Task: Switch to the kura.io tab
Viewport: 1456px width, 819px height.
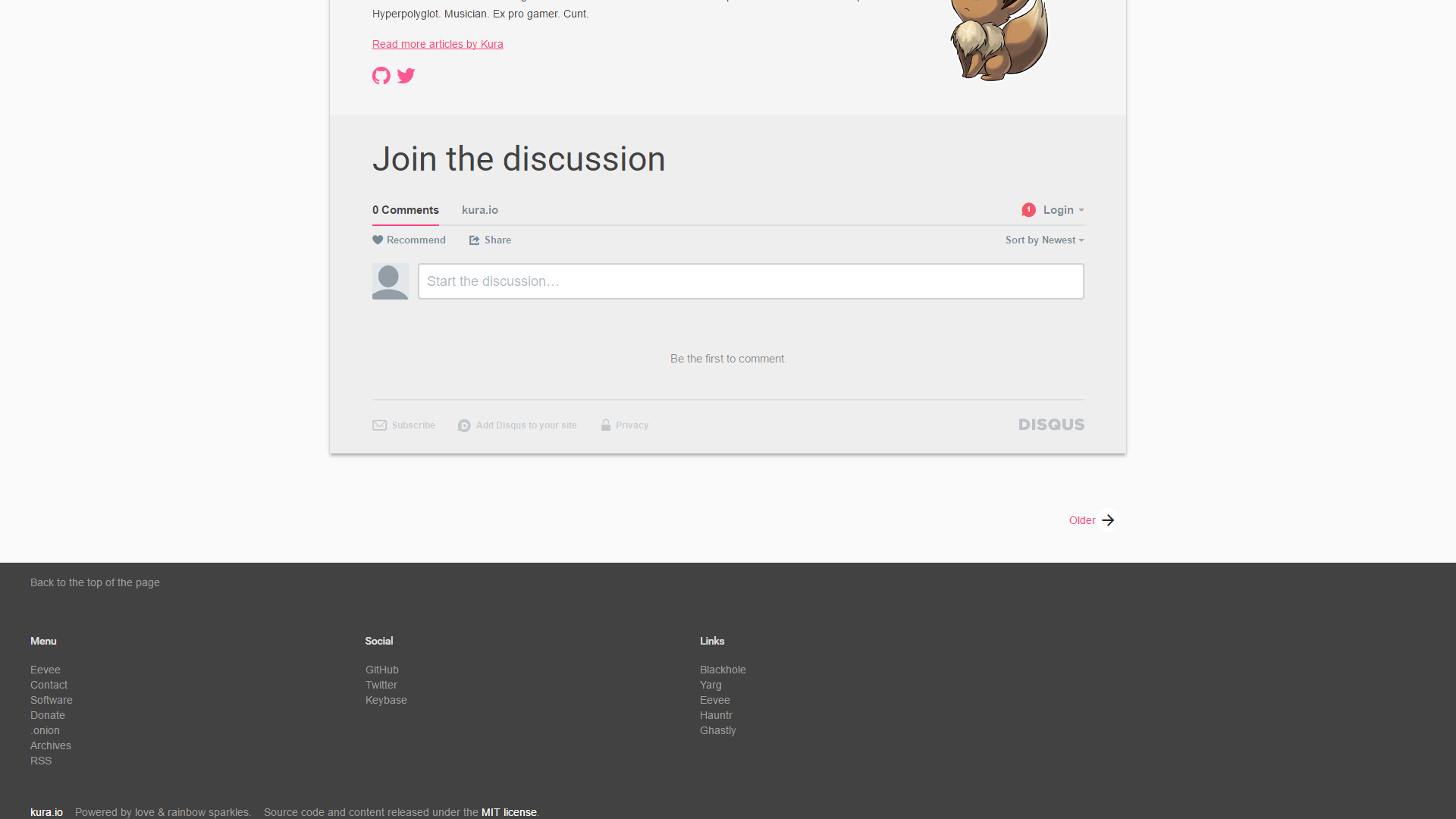Action: pos(480,210)
